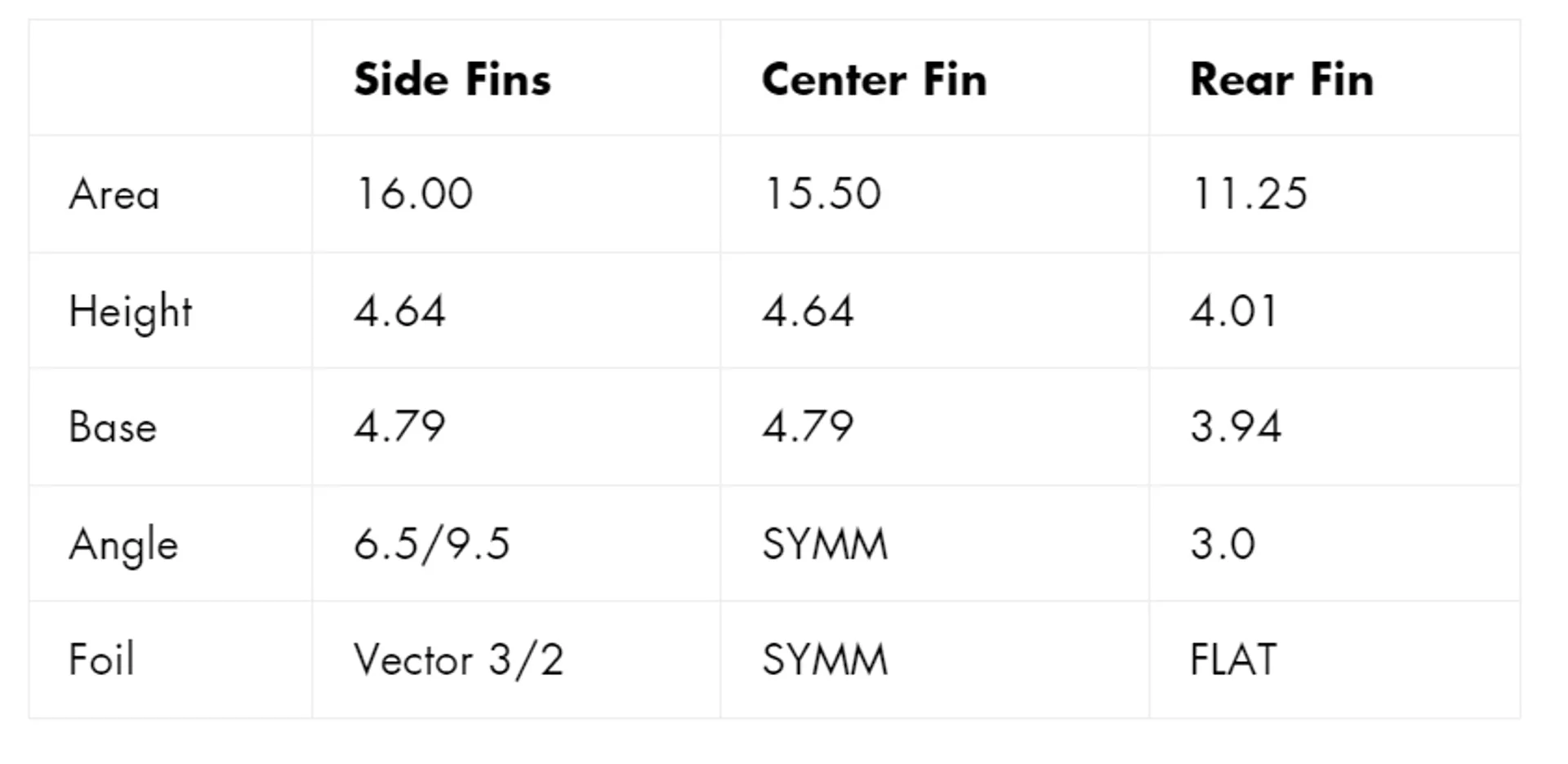Select the Area row label
1568x764 pixels.
[114, 194]
